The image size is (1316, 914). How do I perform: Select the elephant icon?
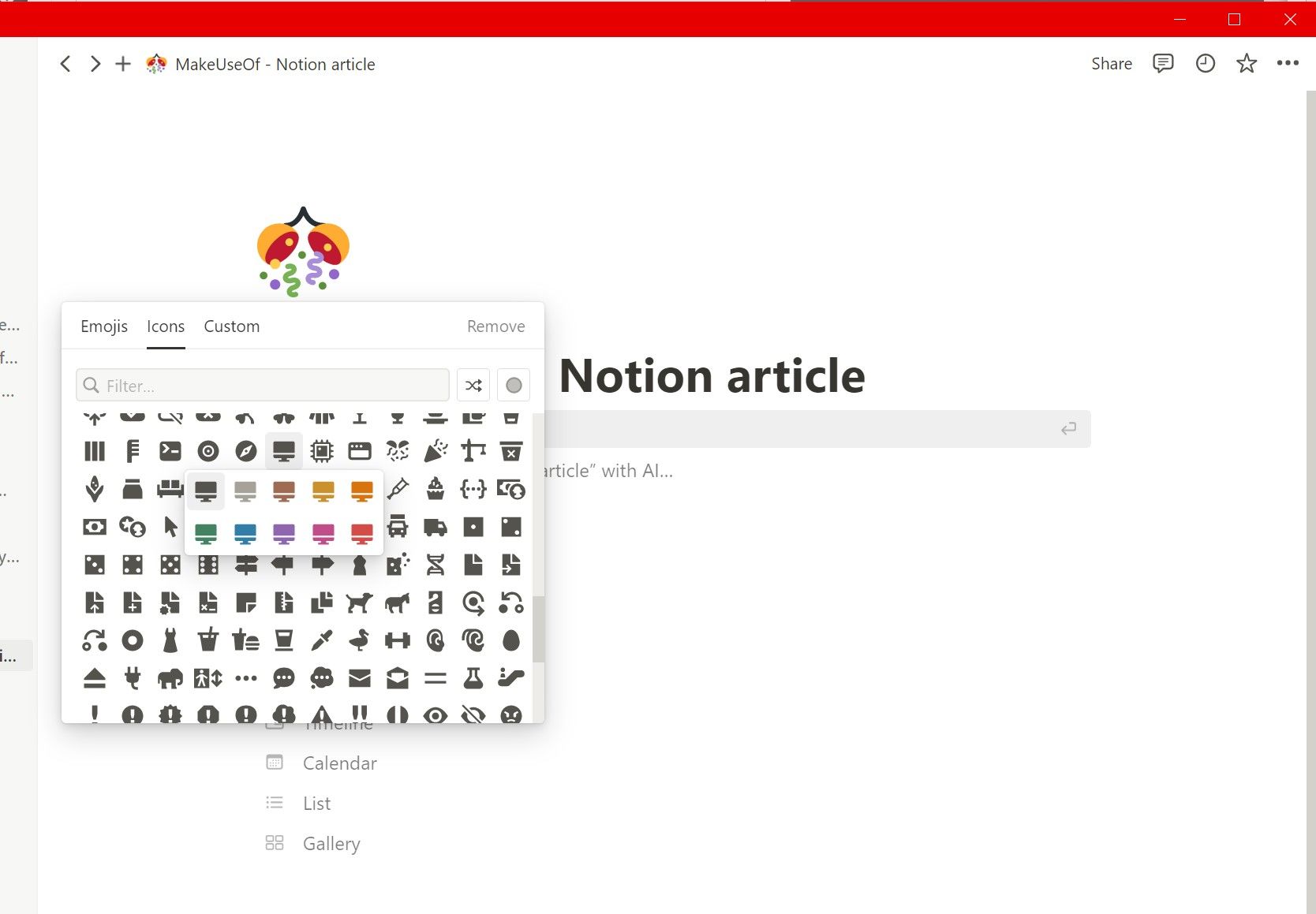pos(170,677)
